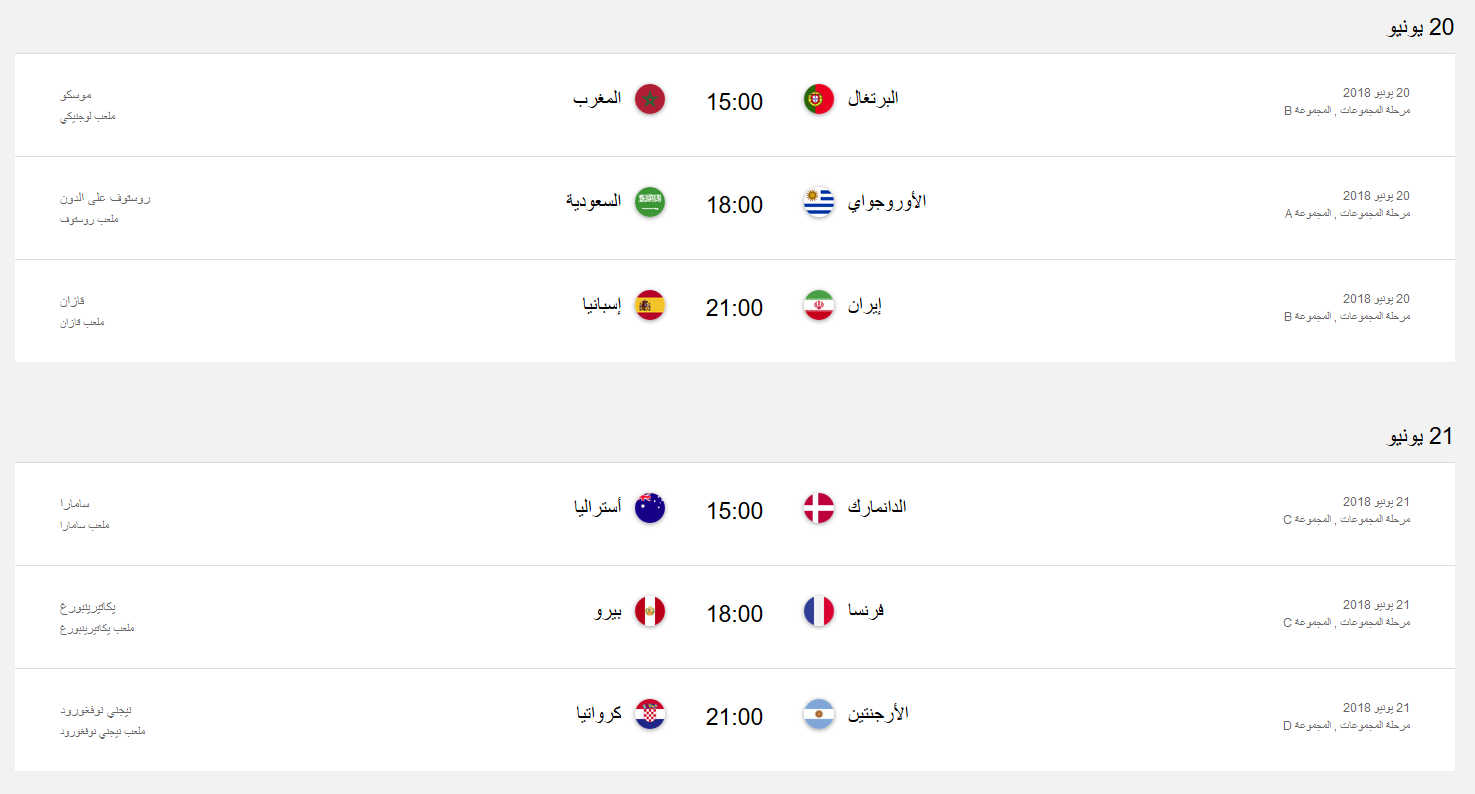
Task: Click the Argentina flag icon
Action: pyautogui.click(x=817, y=715)
